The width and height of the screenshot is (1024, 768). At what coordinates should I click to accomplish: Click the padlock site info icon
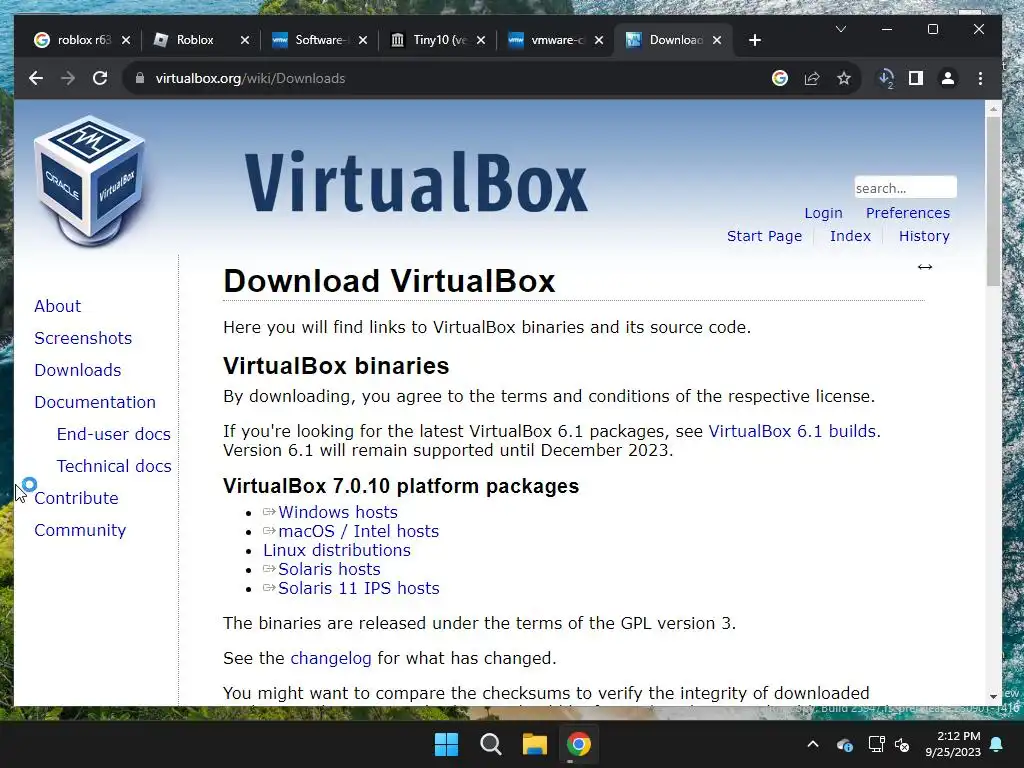(139, 78)
